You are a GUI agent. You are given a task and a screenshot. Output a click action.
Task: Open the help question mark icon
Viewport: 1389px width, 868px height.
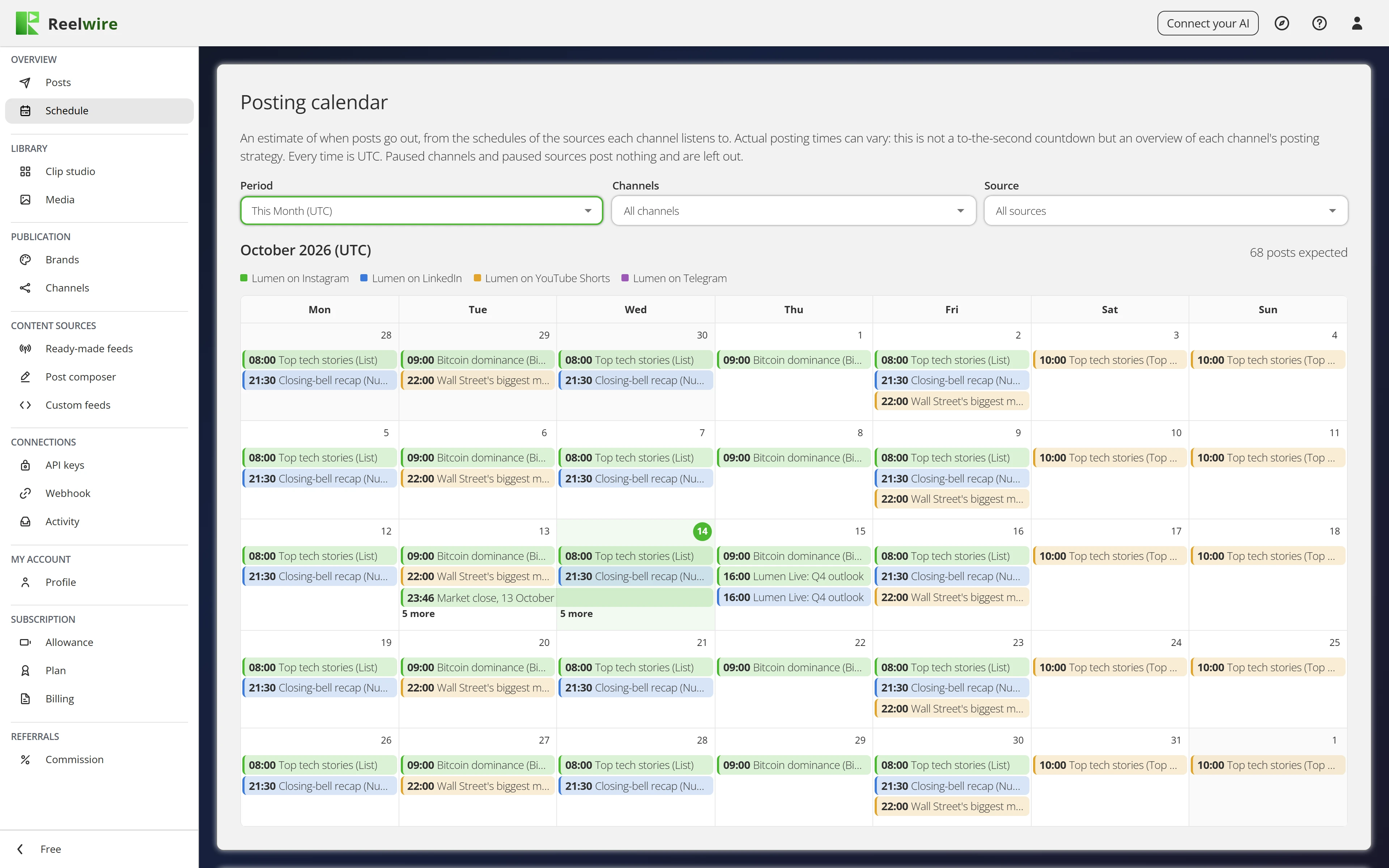[1319, 24]
